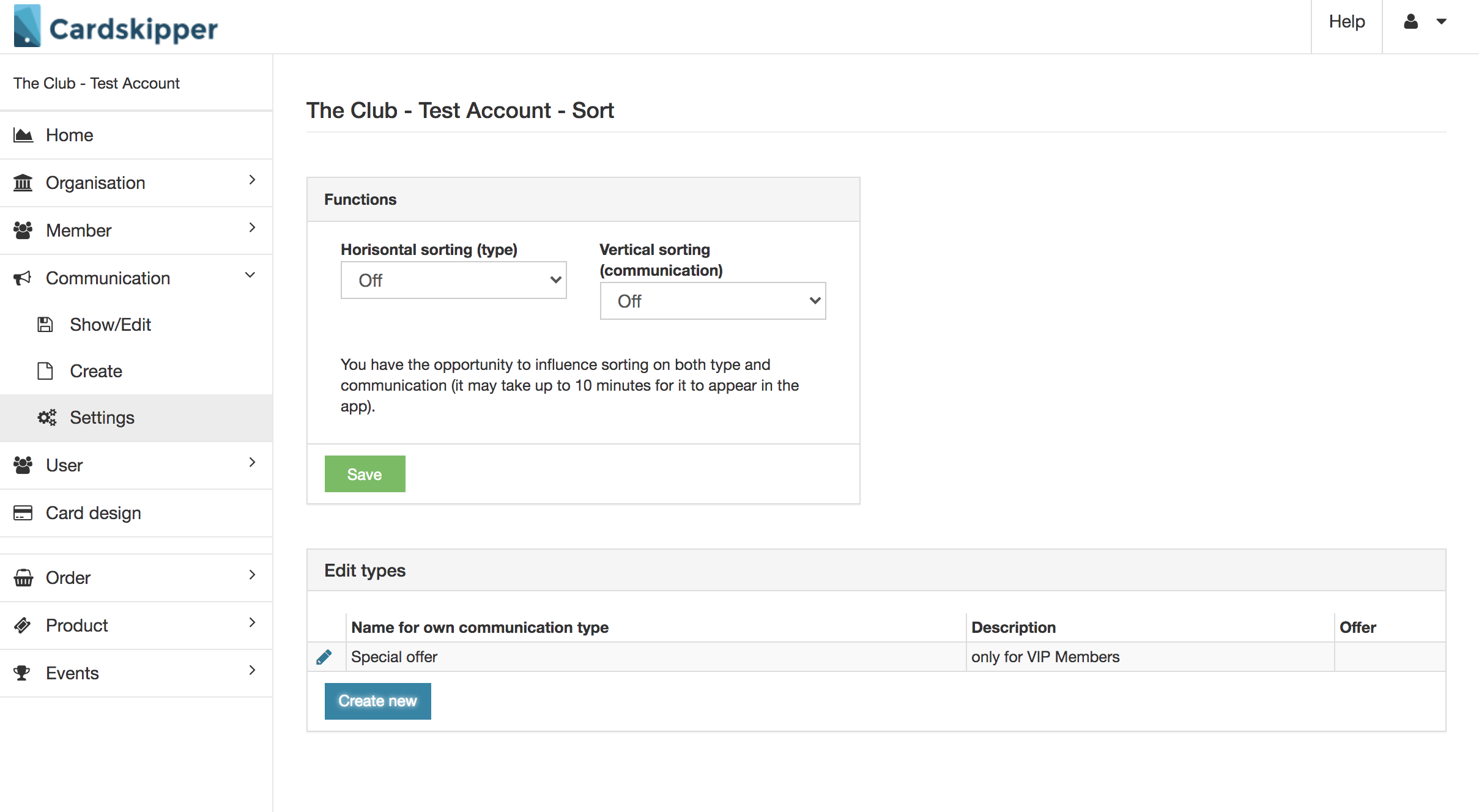The image size is (1479, 812).
Task: Open Create under Communication
Action: tap(136, 371)
